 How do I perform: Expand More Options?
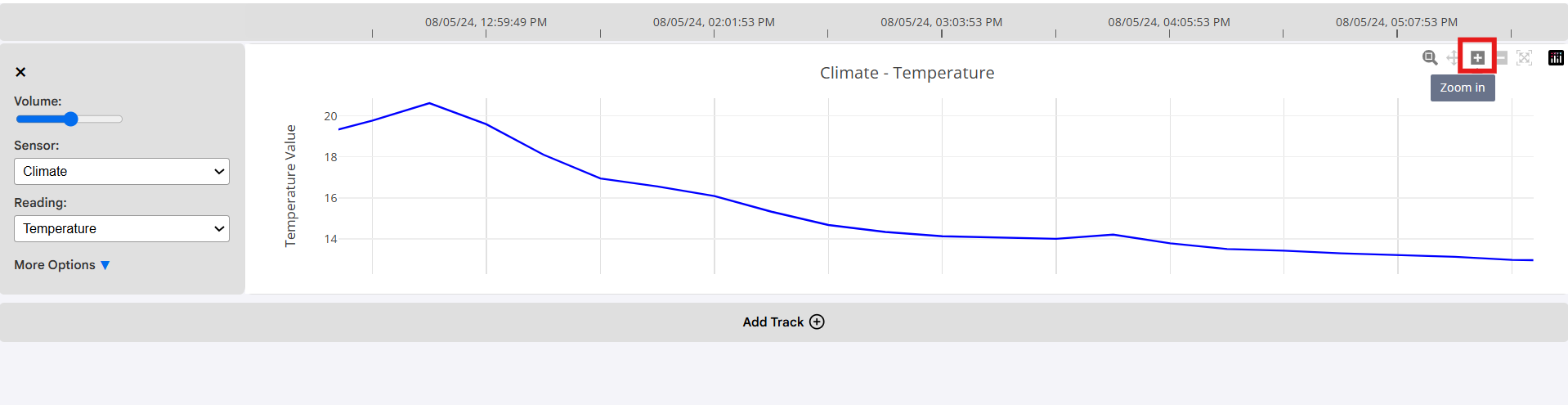62,265
